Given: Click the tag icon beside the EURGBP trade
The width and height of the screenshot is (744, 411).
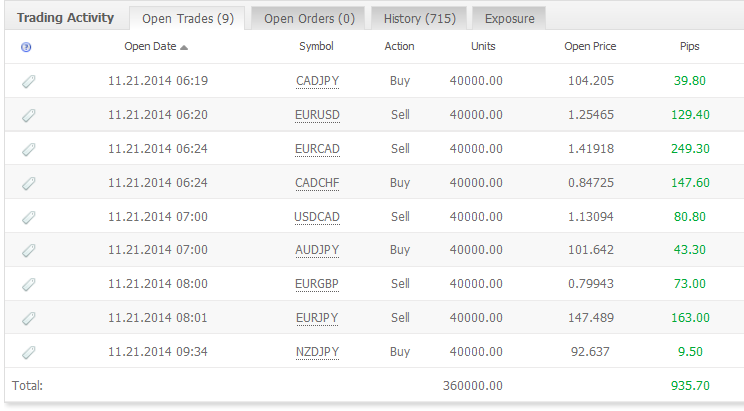Looking at the screenshot, I should tap(28, 284).
